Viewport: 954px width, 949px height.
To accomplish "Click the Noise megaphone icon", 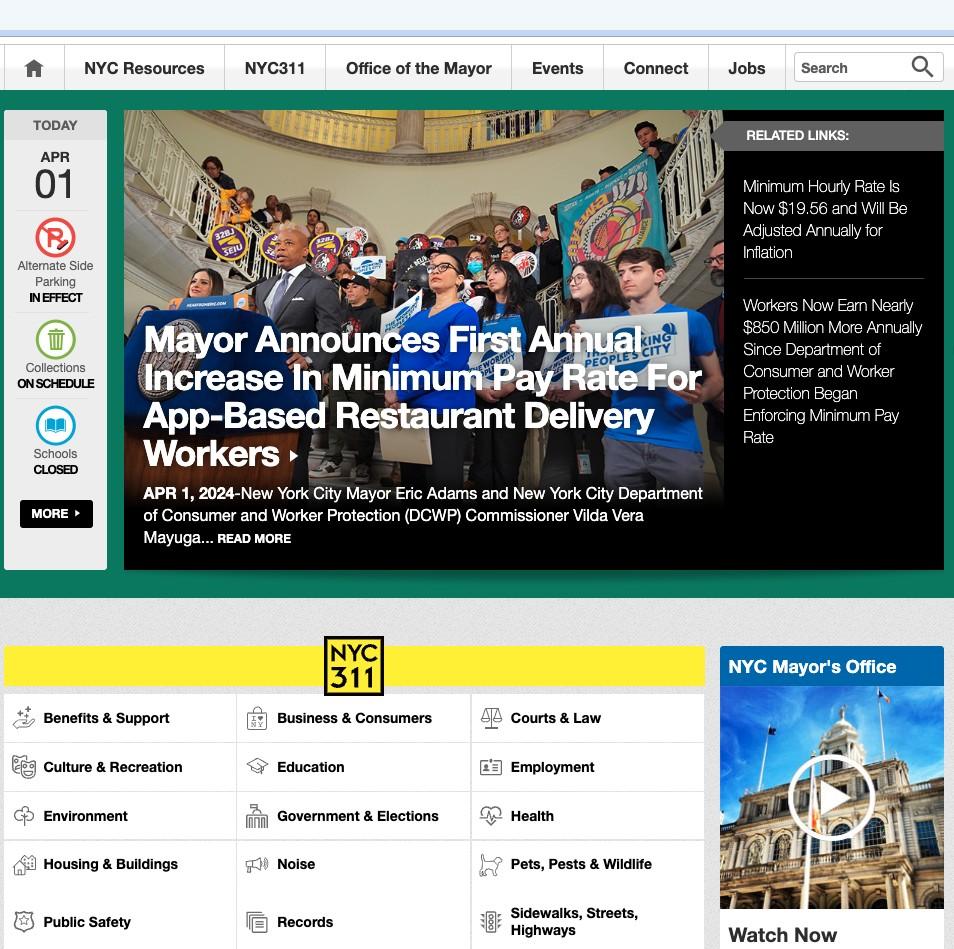I will (257, 864).
